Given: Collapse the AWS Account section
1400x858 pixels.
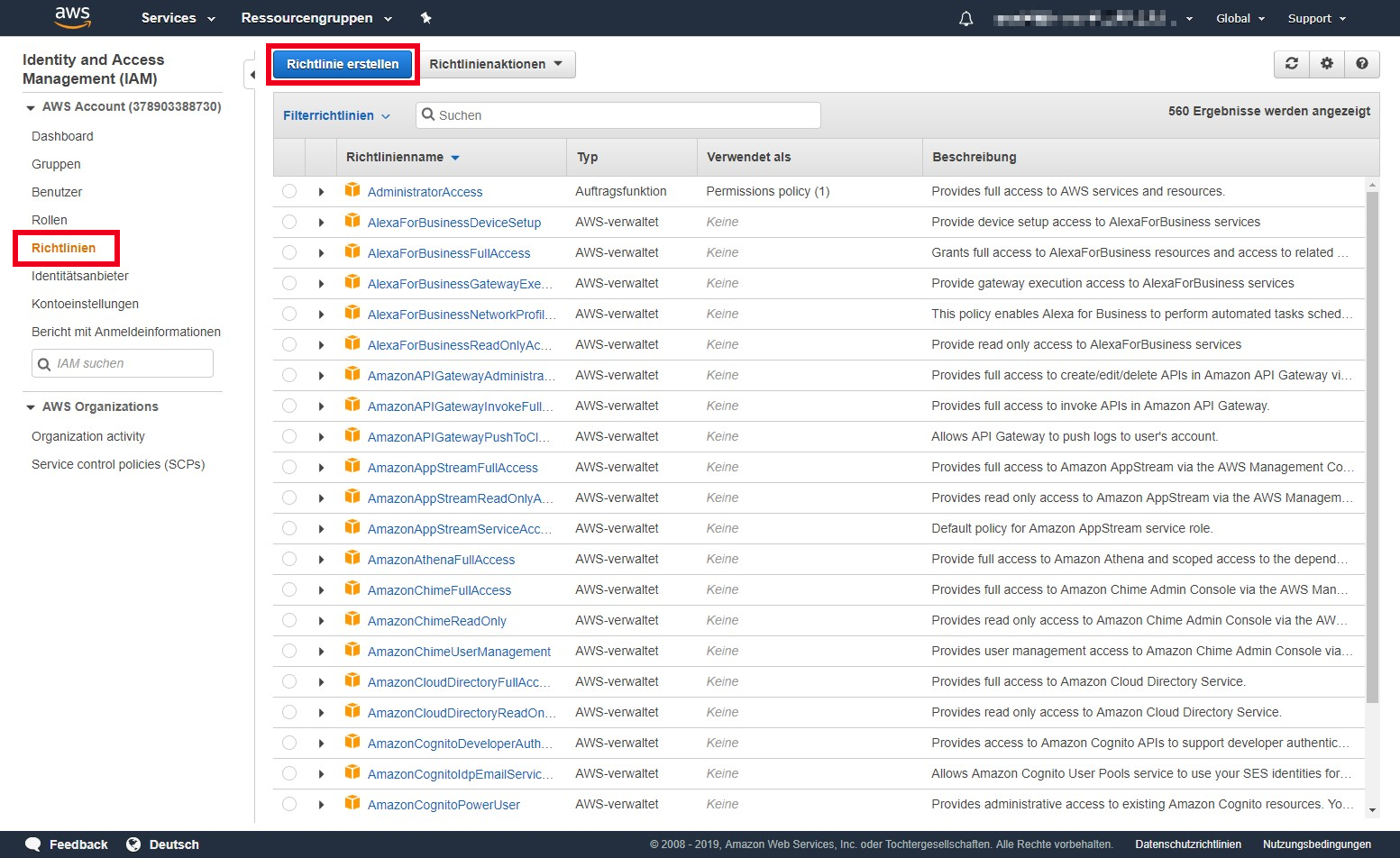Looking at the screenshot, I should (31, 107).
